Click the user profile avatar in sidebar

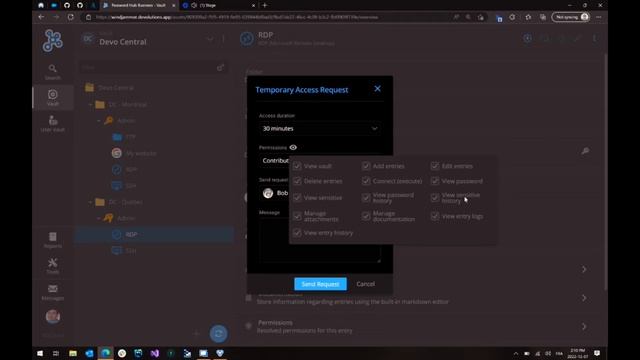(53, 317)
